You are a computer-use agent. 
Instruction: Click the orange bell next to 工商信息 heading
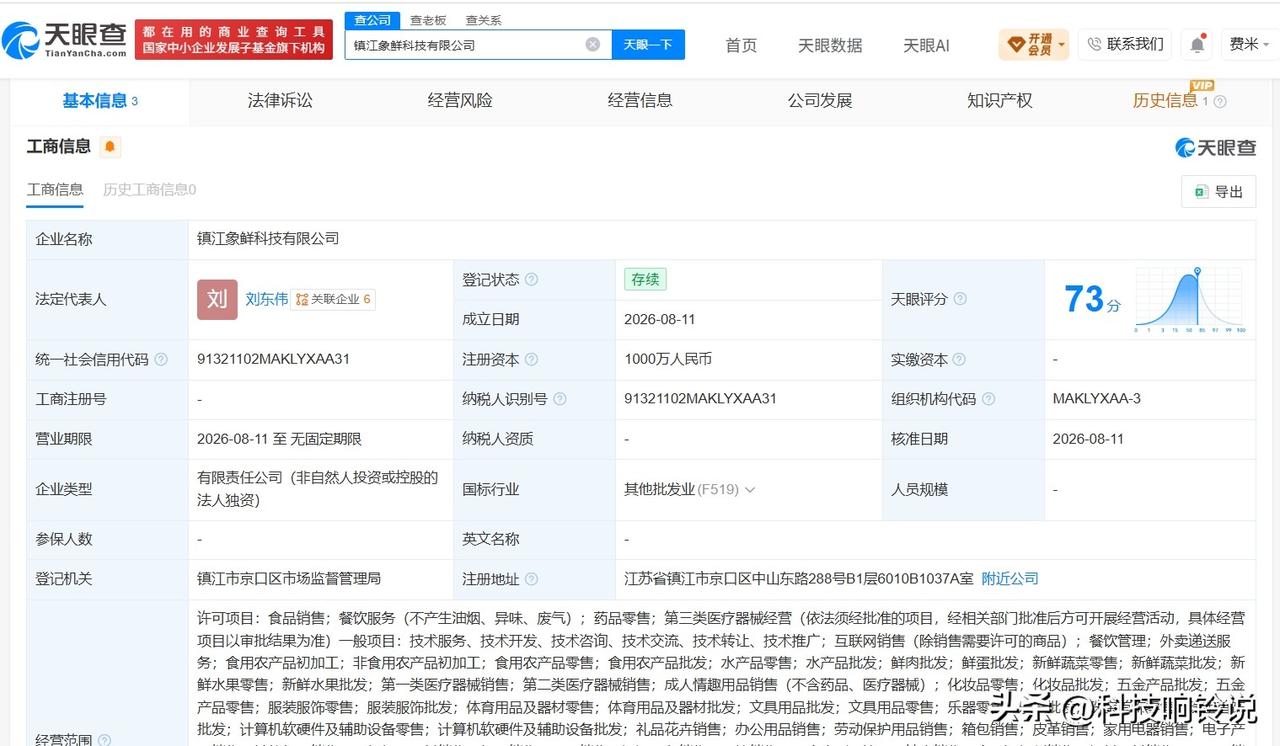[x=110, y=147]
